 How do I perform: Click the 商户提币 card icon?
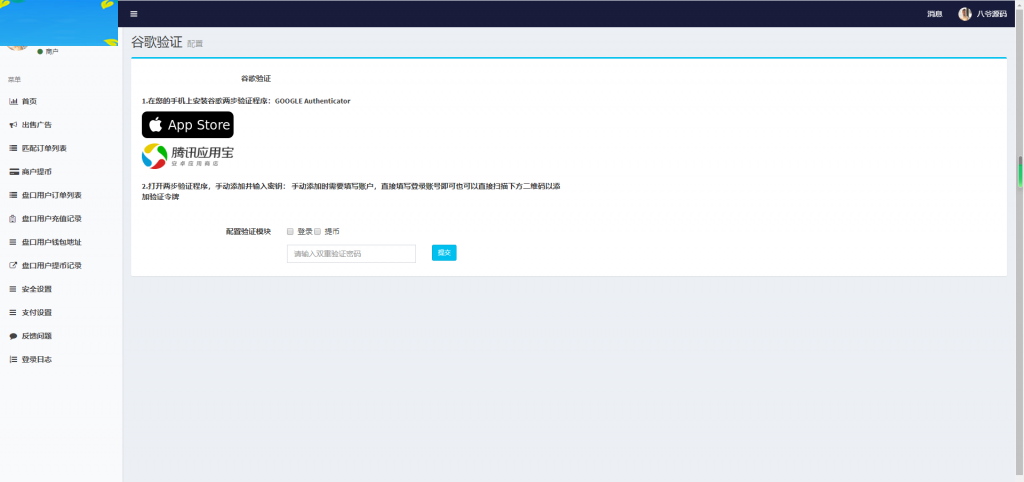(x=13, y=172)
